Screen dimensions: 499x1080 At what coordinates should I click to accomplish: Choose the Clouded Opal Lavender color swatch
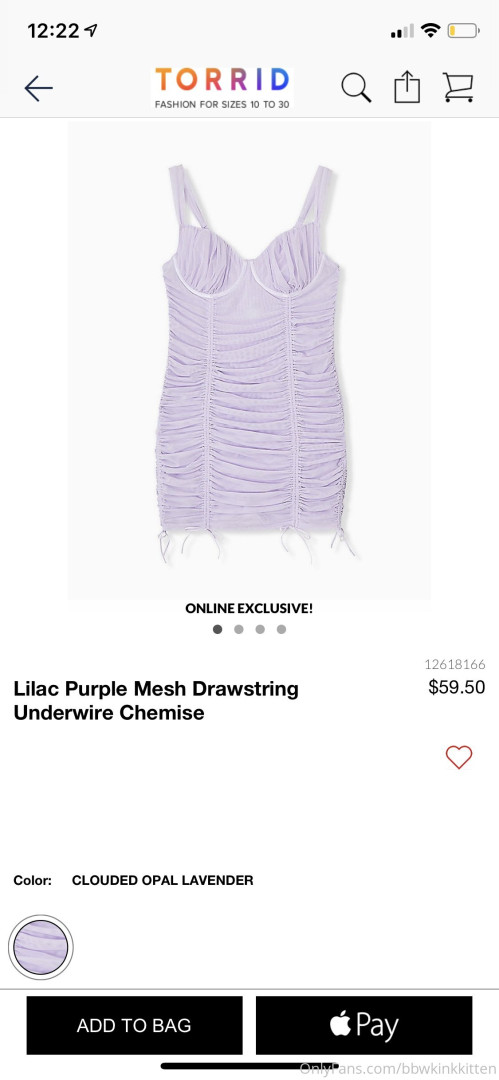coord(41,947)
